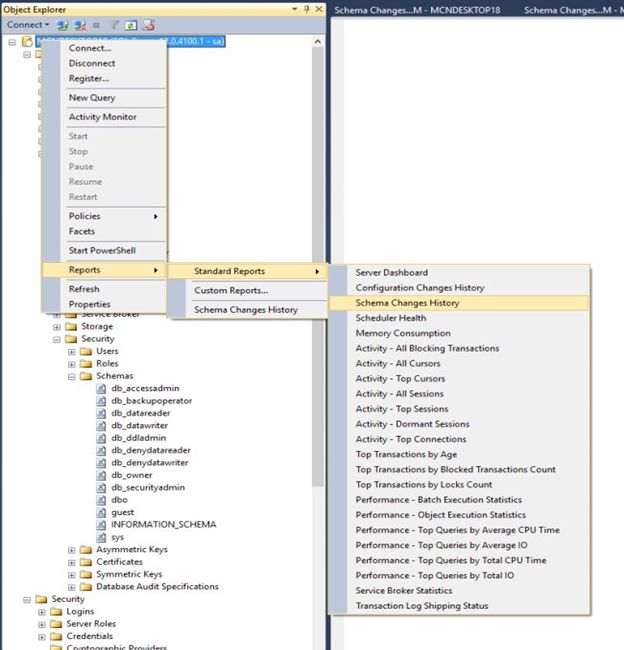The width and height of the screenshot is (624, 650).
Task: Select Schema Changes History recent report entry
Action: click(248, 310)
